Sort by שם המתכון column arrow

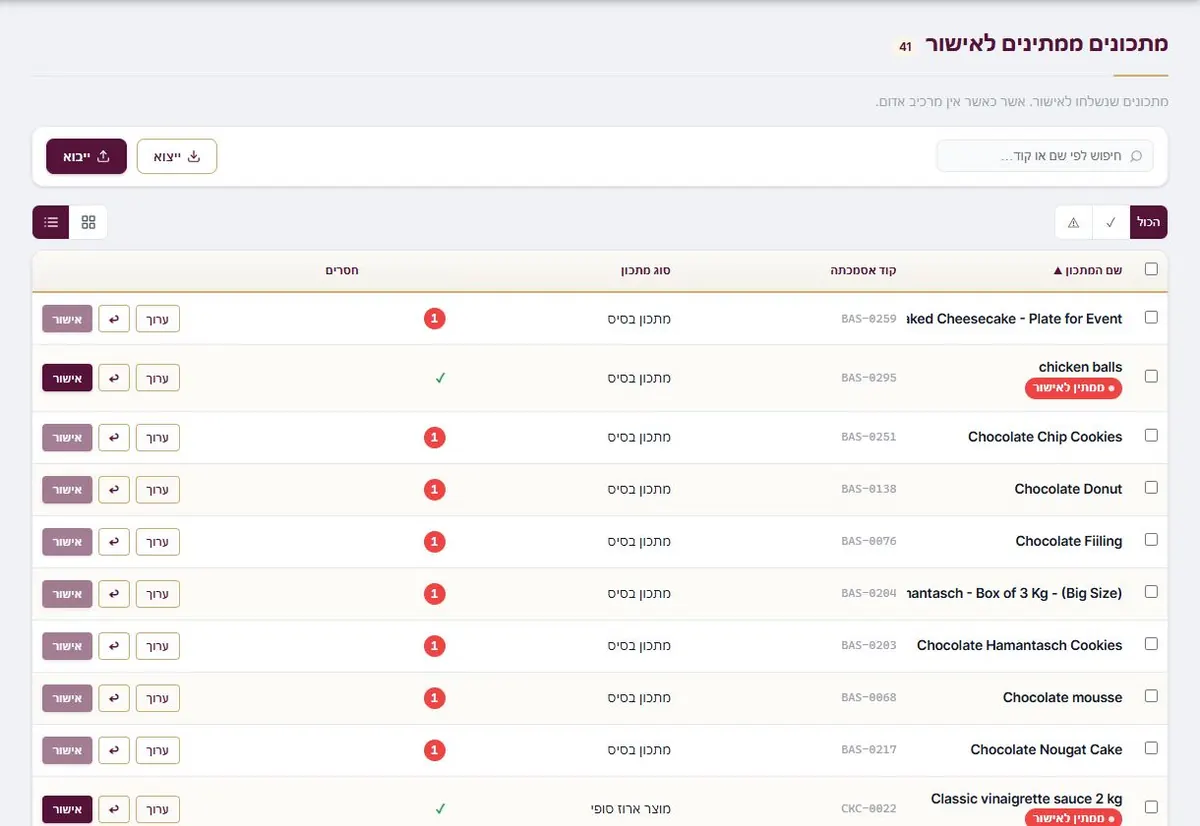pos(1058,271)
